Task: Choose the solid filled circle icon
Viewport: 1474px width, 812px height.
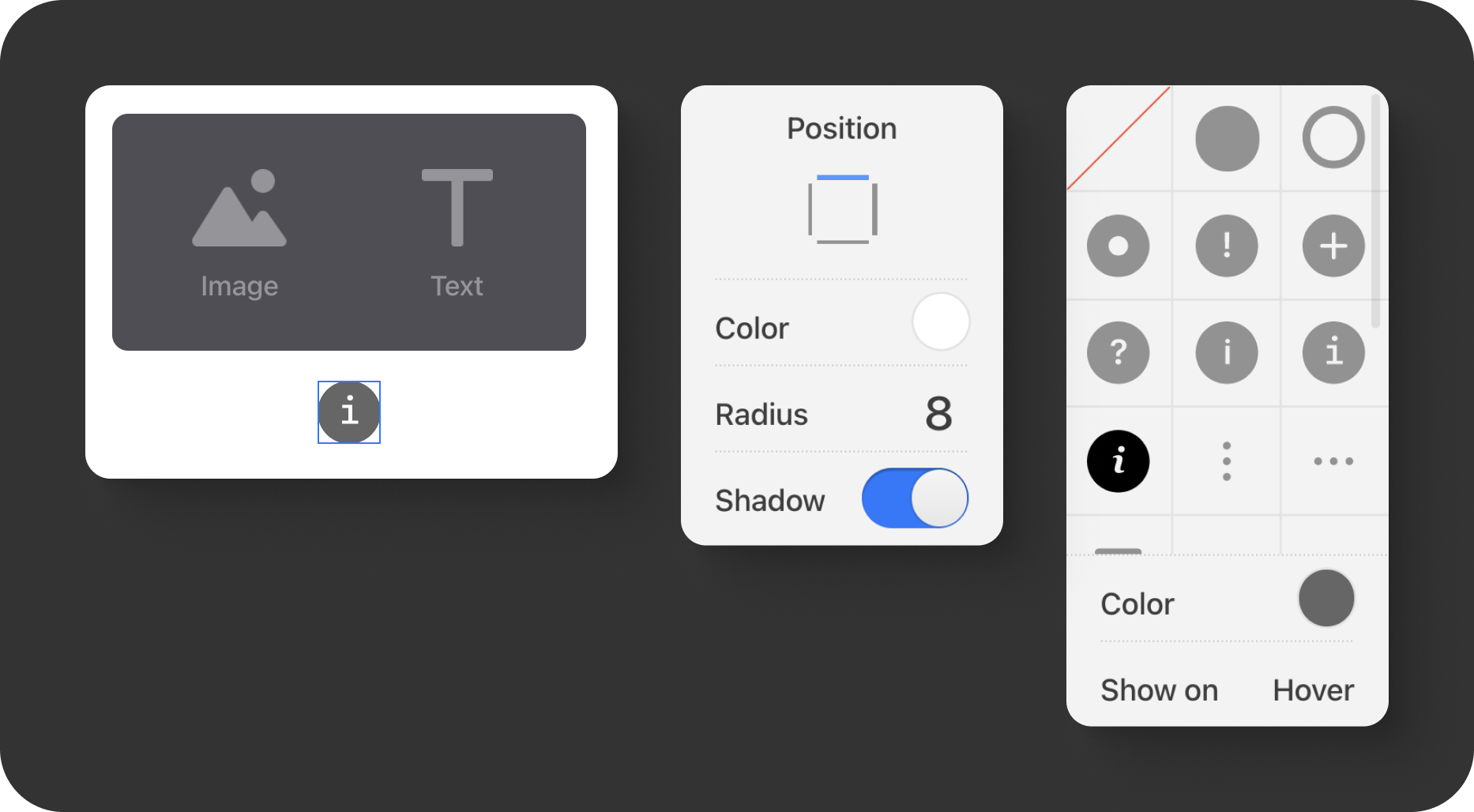Action: click(x=1227, y=139)
